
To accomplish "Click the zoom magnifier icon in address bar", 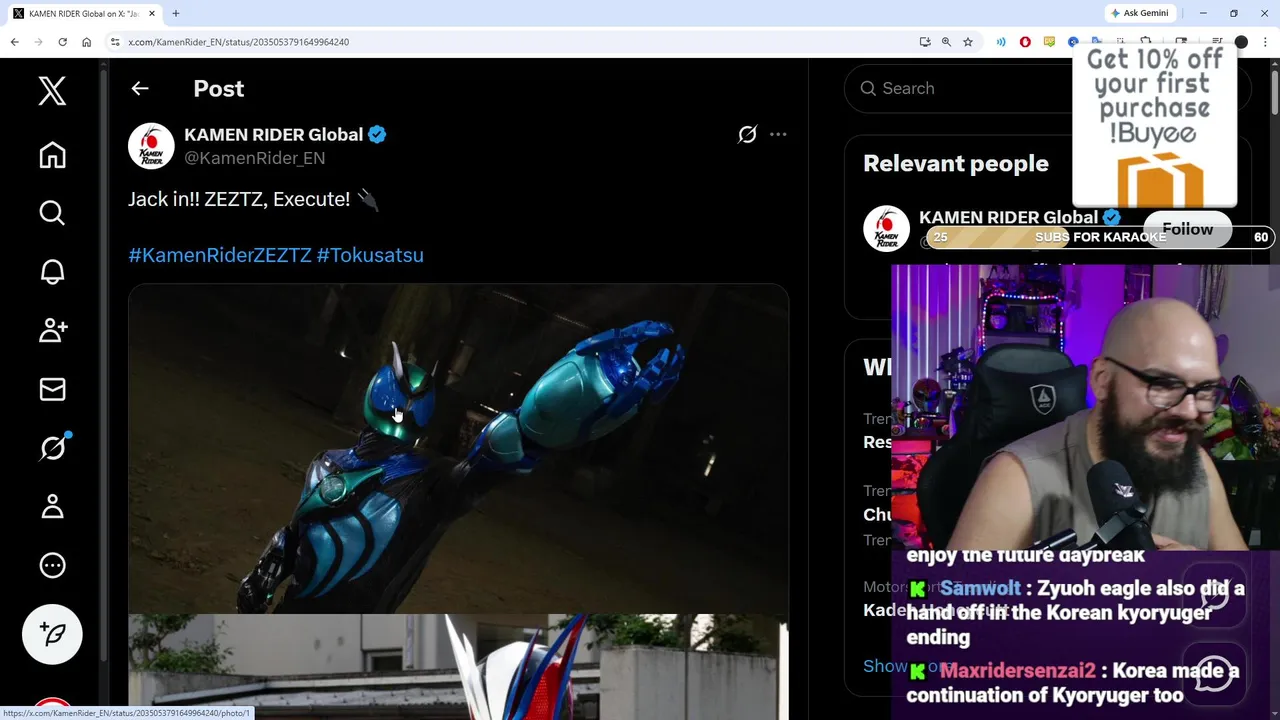I will tap(946, 42).
